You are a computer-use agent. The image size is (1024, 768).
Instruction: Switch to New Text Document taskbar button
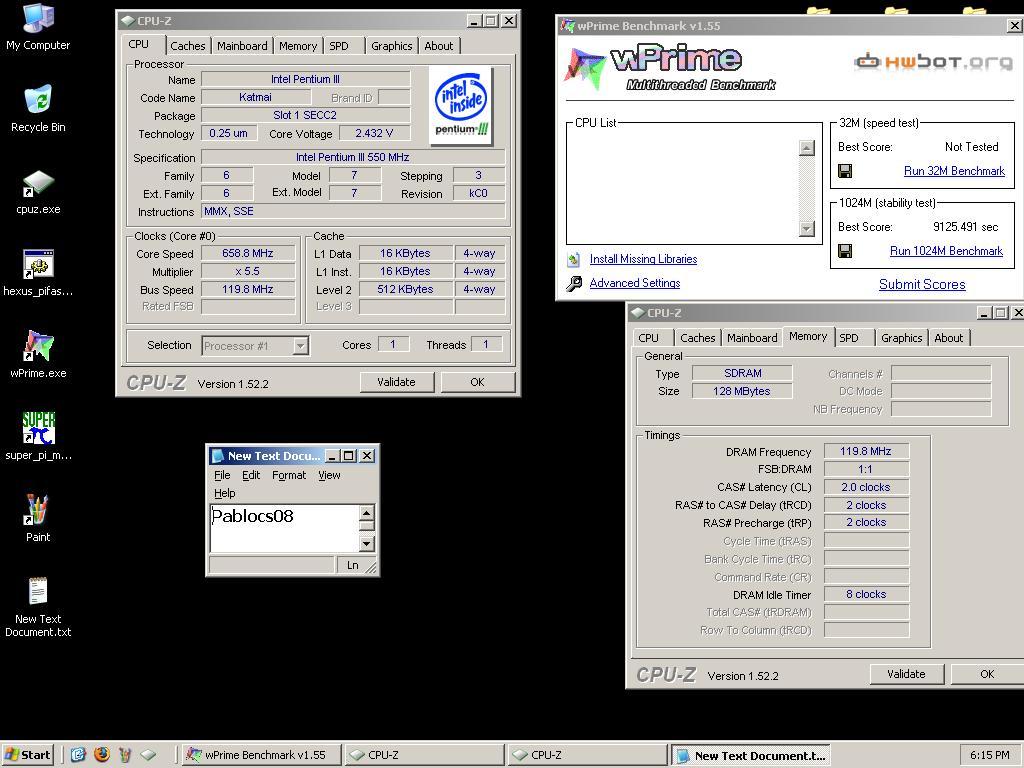click(751, 756)
